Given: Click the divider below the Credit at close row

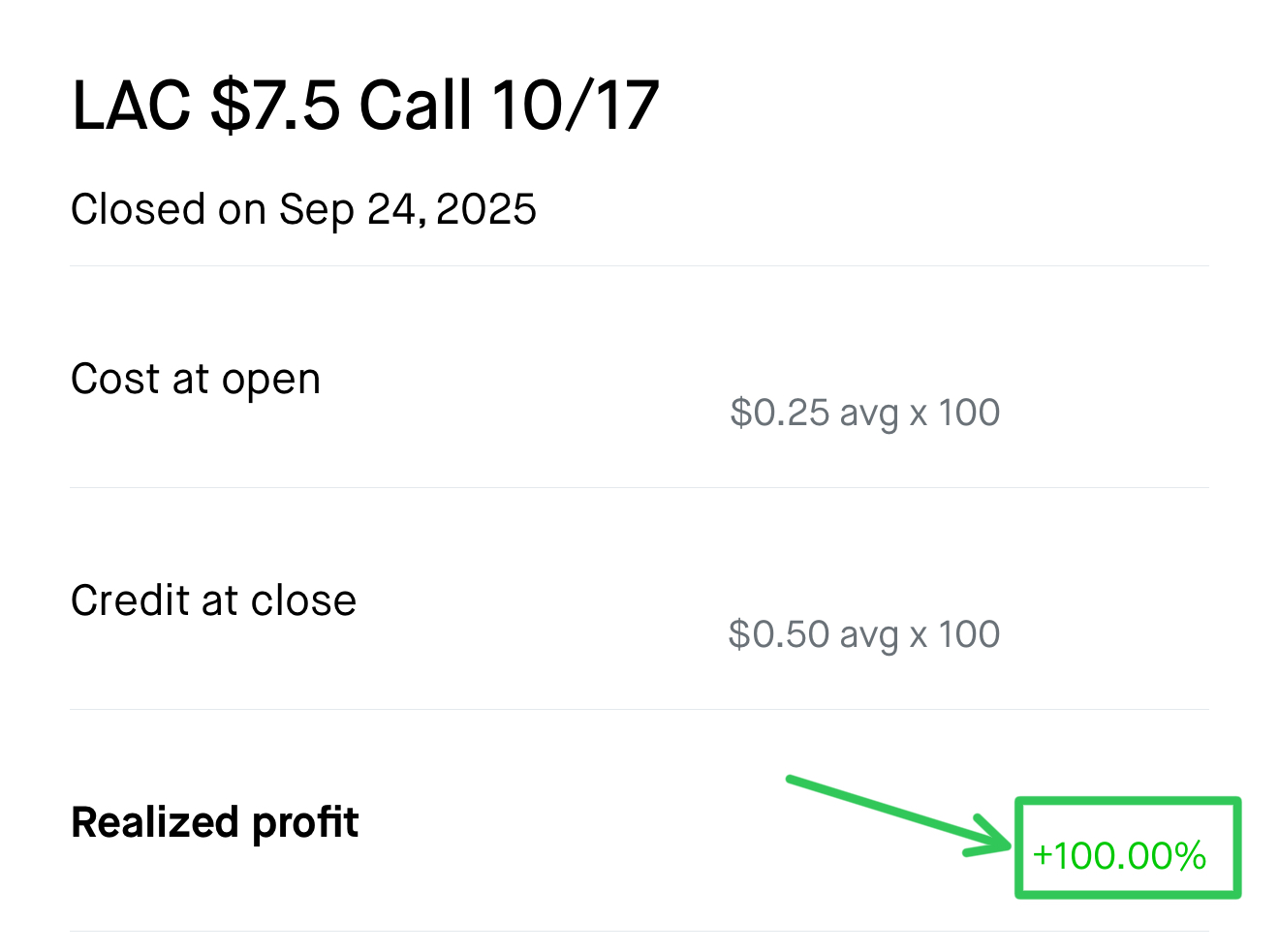Looking at the screenshot, I should point(639,709).
